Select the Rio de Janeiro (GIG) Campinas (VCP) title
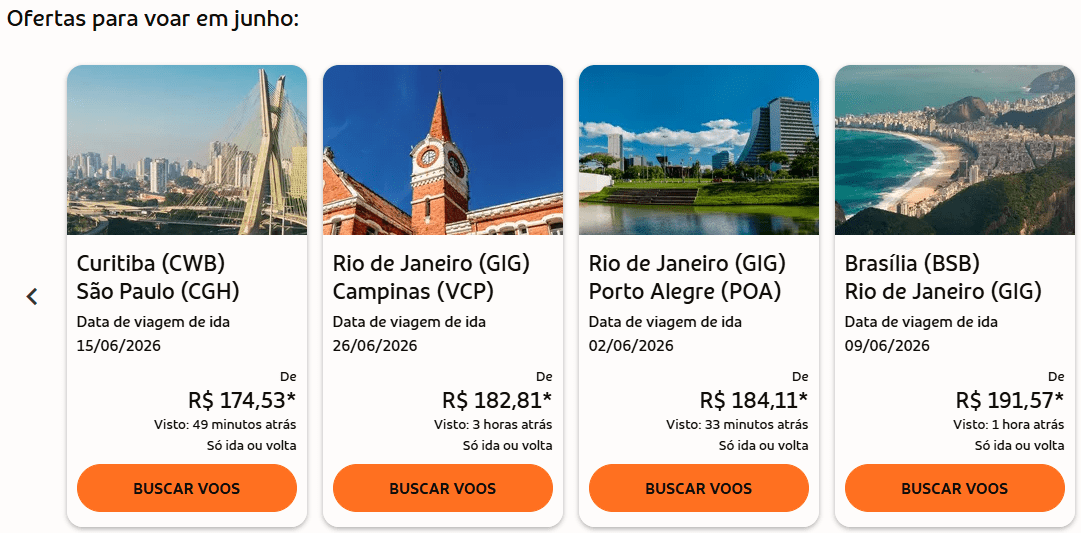This screenshot has height=533, width=1081. 431,277
